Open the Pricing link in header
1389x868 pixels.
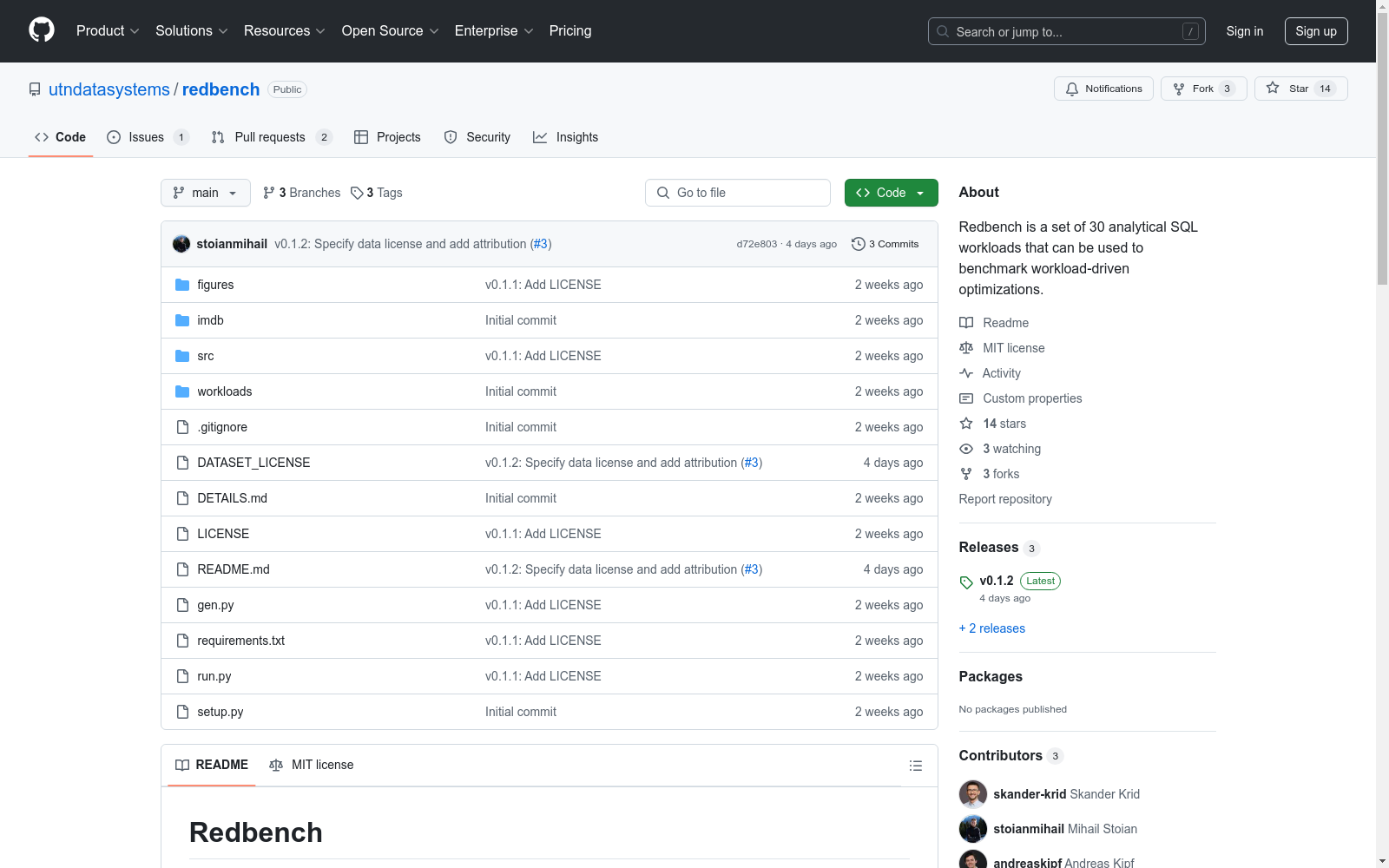570,30
